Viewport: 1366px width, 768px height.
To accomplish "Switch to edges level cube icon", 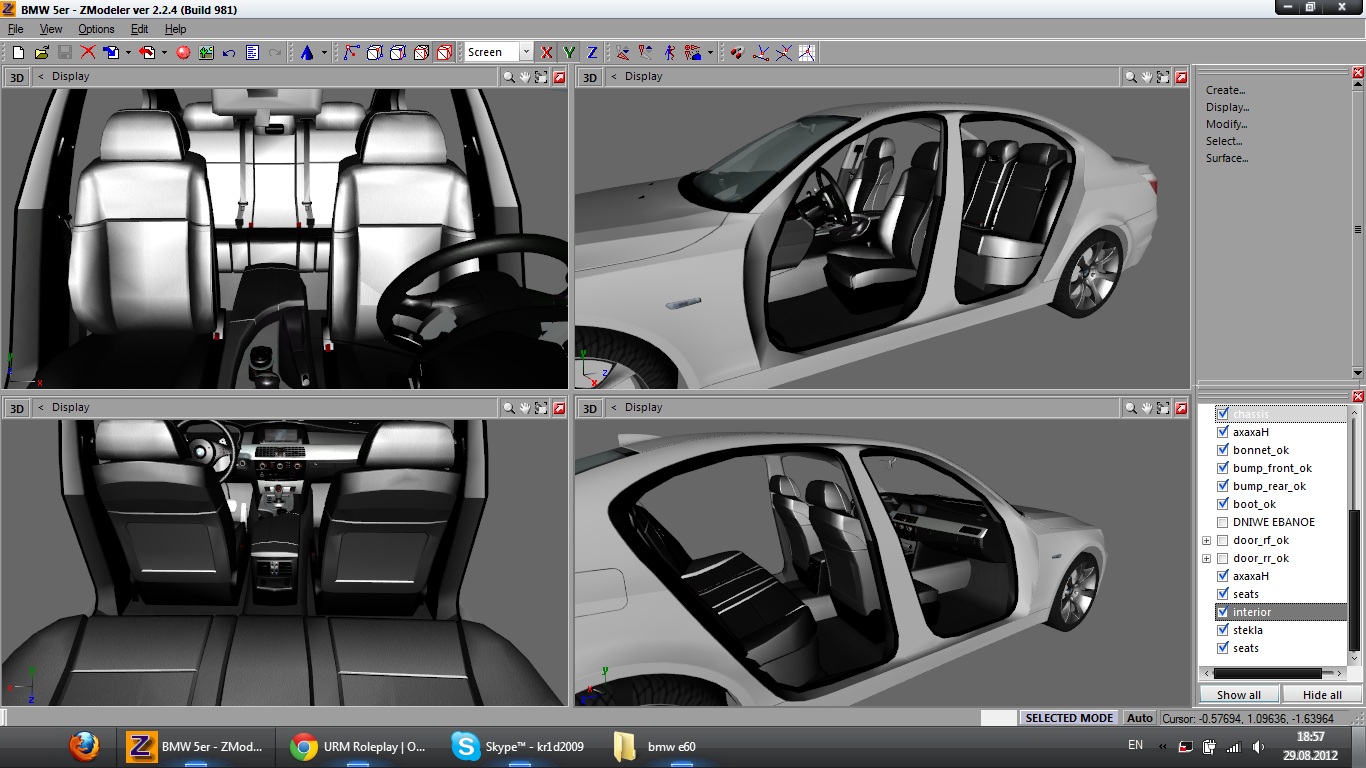I will [x=375, y=52].
